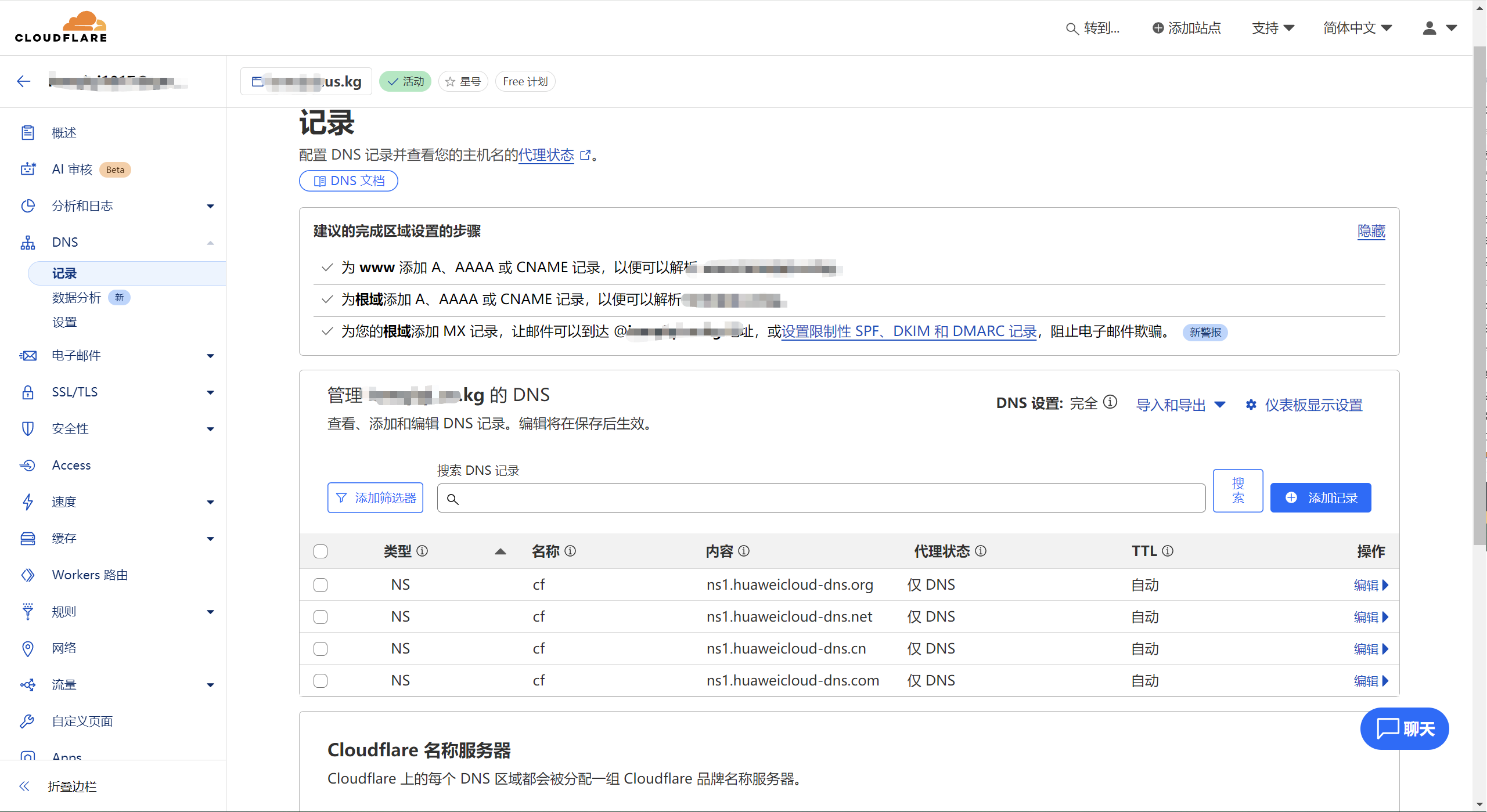
Task: Click the star icon to star site
Action: tap(451, 82)
